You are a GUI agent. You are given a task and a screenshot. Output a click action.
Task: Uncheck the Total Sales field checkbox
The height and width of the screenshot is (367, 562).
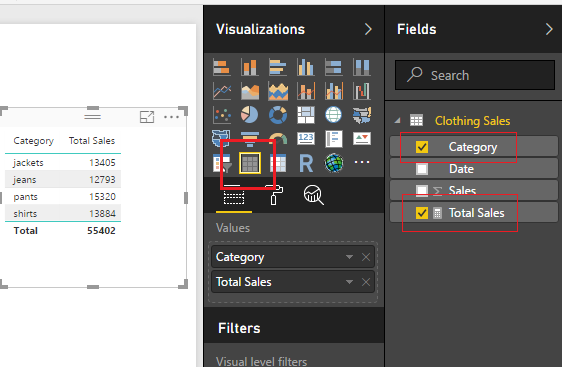[422, 213]
